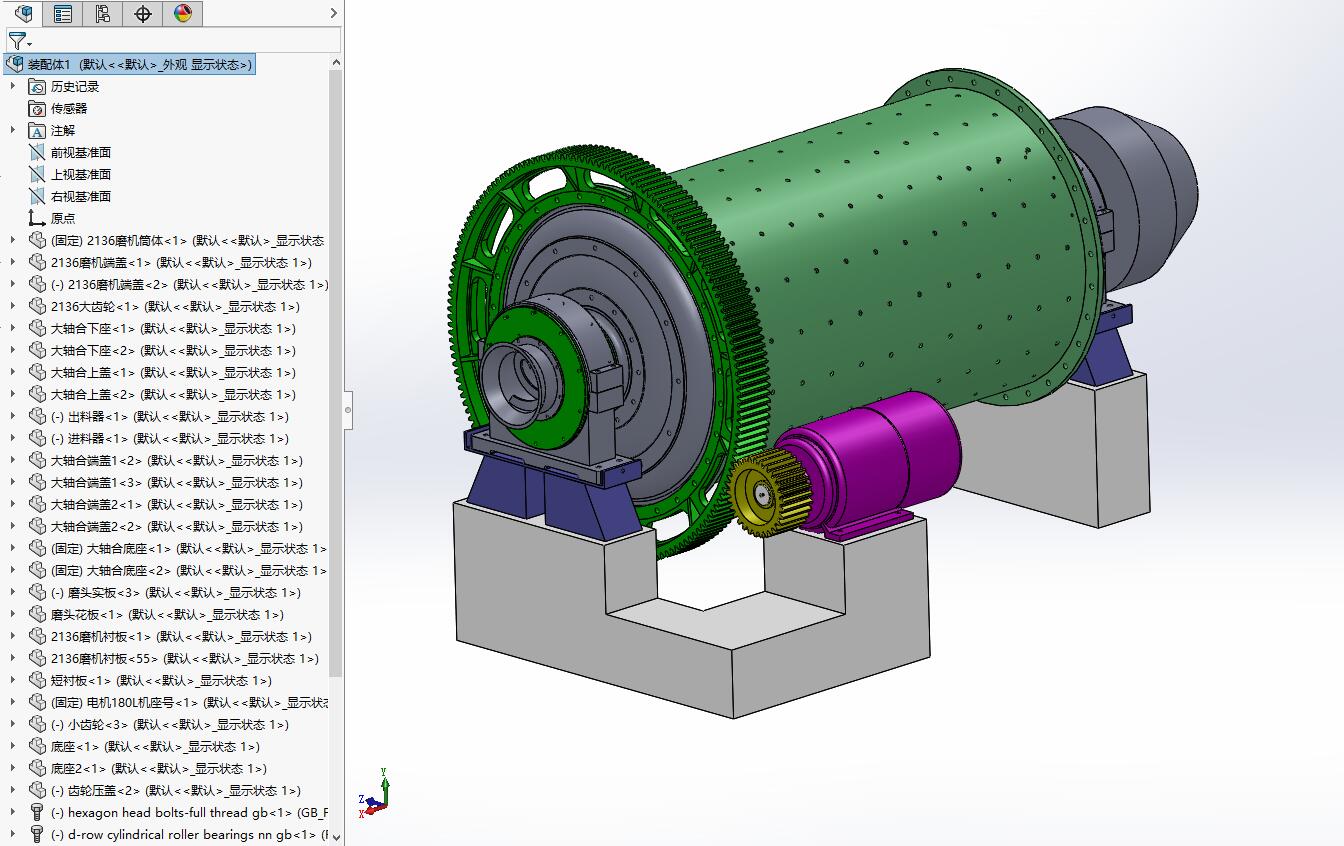1344x846 pixels.
Task: Expand the 历史记录 folder
Action: (x=13, y=86)
